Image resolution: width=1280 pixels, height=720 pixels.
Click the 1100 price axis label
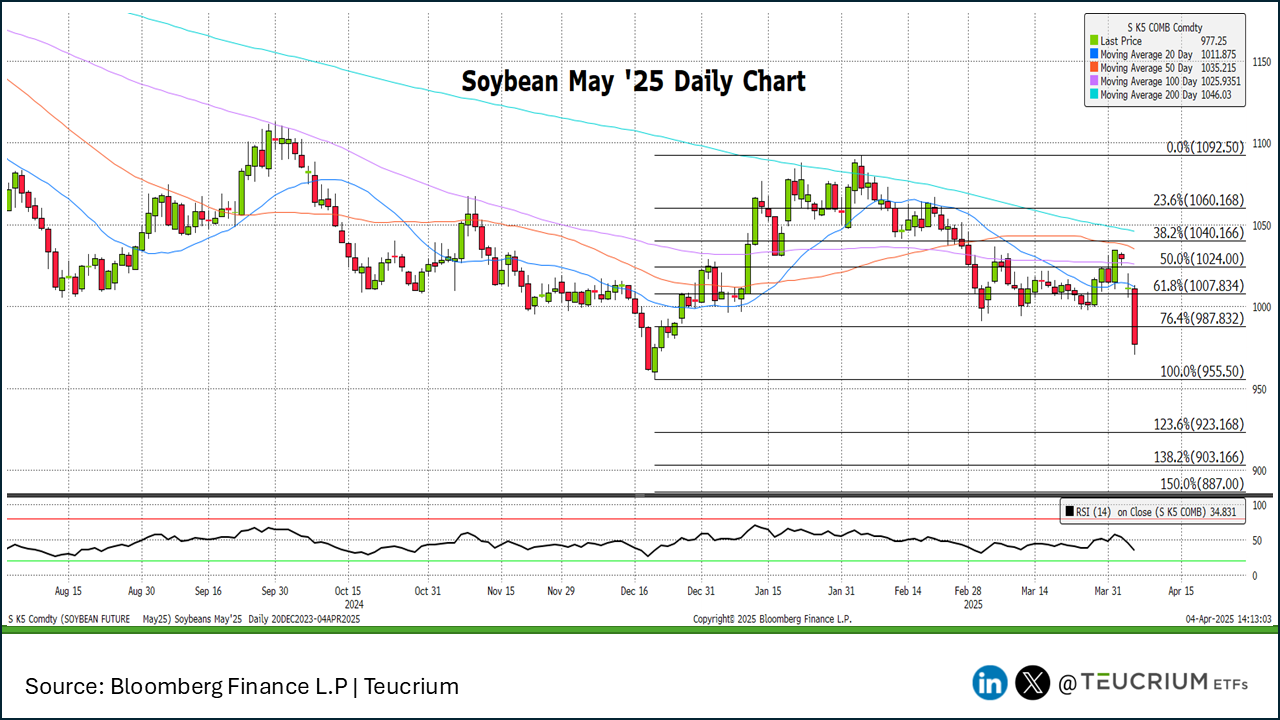(1262, 144)
